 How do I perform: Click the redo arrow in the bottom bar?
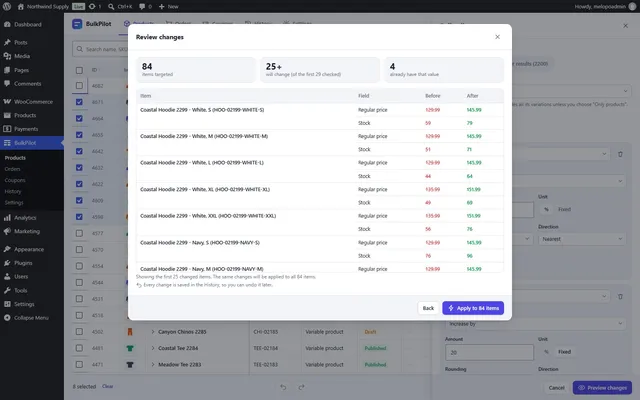click(x=301, y=387)
